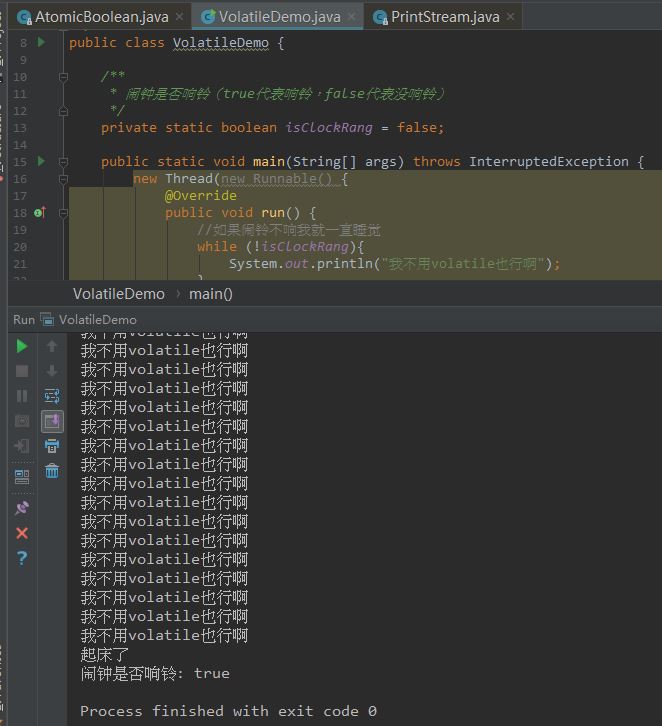Click the Pause output icon
The image size is (662, 726).
coord(22,396)
